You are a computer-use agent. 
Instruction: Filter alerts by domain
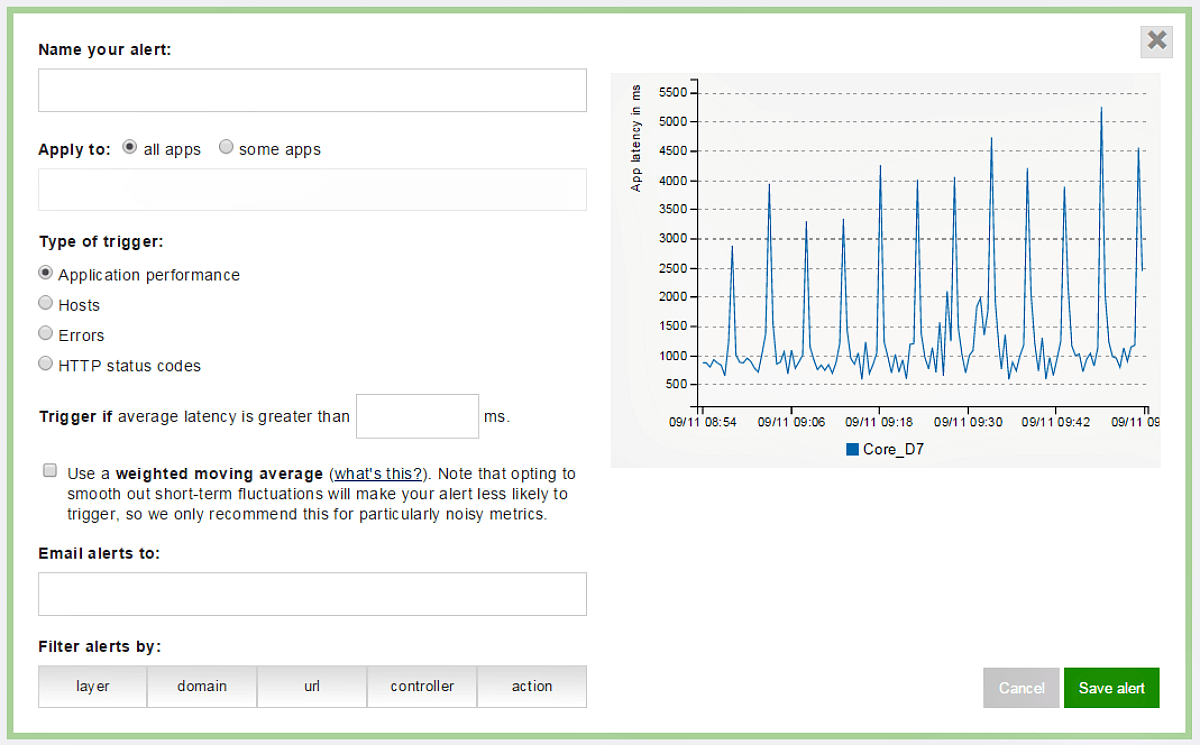click(202, 686)
